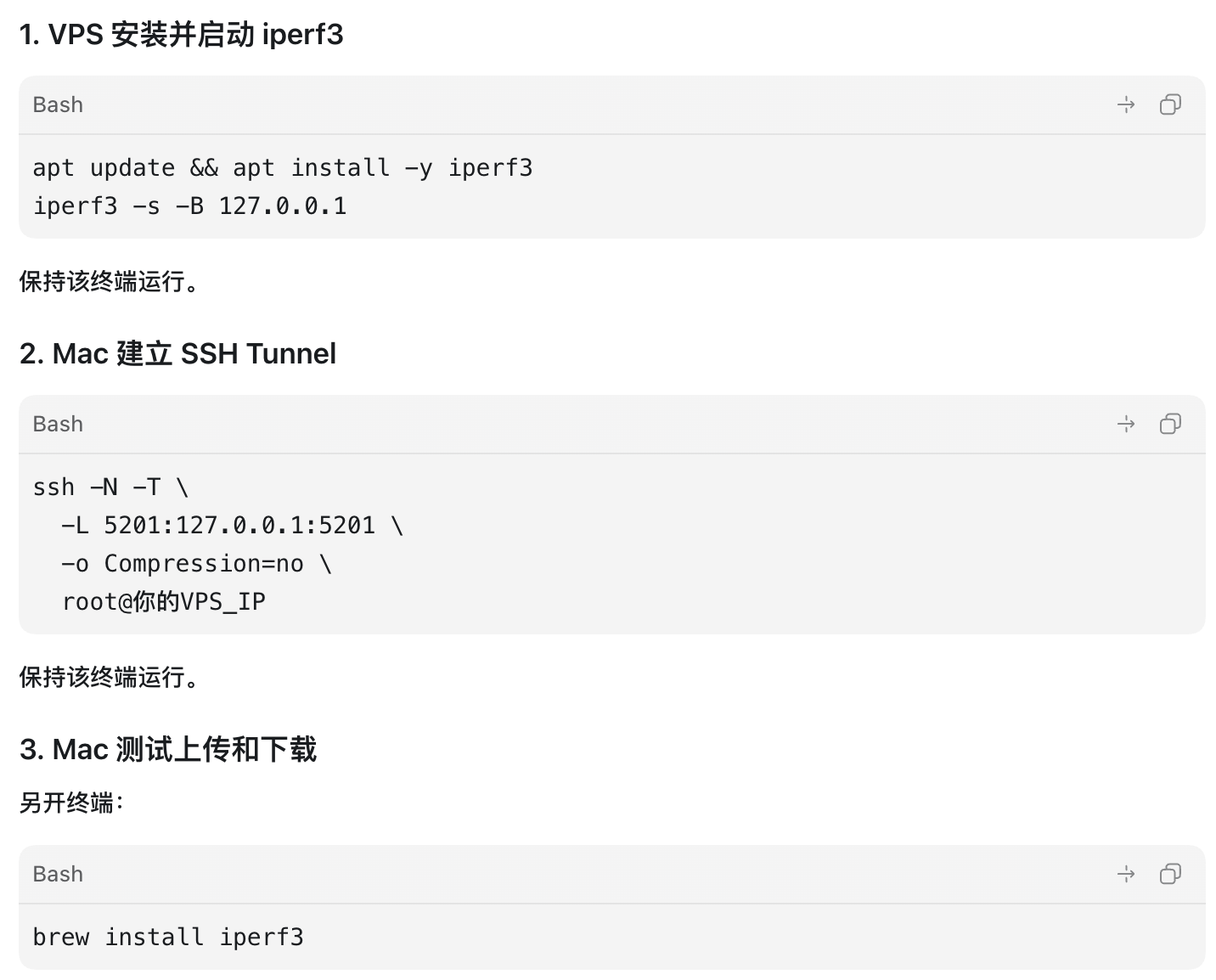Toggle line wrap on the apt install block
Viewport: 1216px width, 980px height.
pos(1126,104)
